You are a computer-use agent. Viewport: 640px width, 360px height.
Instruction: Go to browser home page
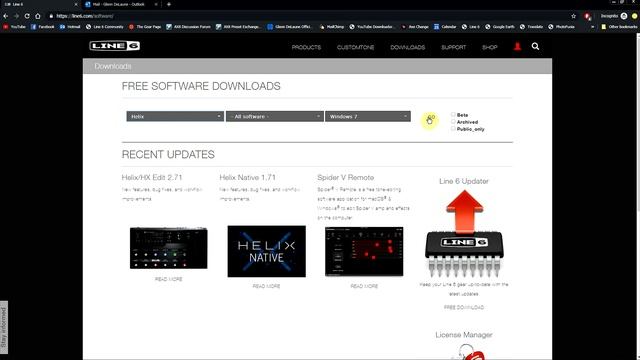click(x=38, y=16)
